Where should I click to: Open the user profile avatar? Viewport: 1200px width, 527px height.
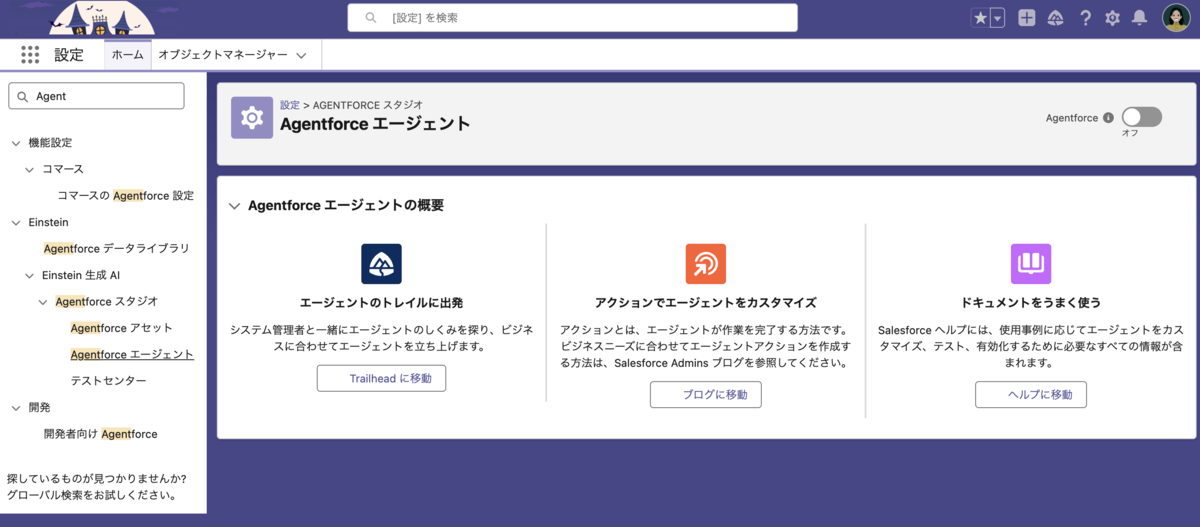tap(1176, 18)
